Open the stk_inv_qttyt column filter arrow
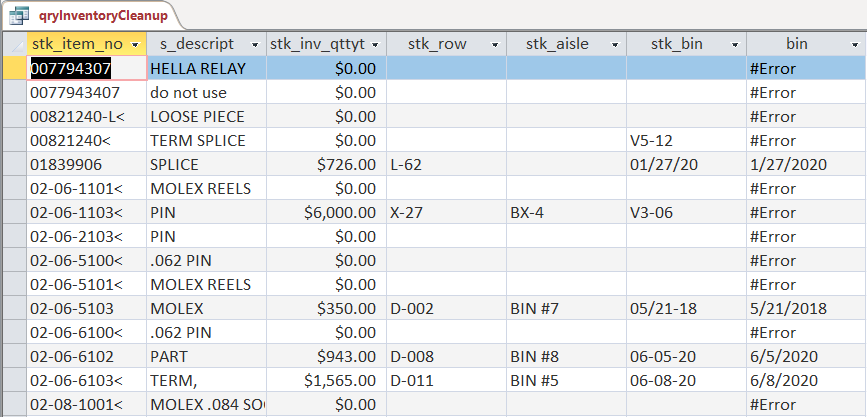867x417 pixels. 375,45
